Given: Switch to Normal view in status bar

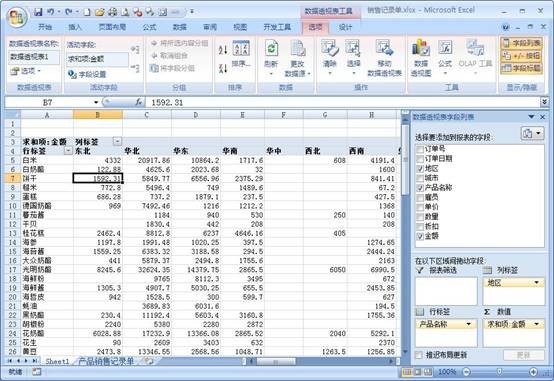Looking at the screenshot, I should click(407, 372).
